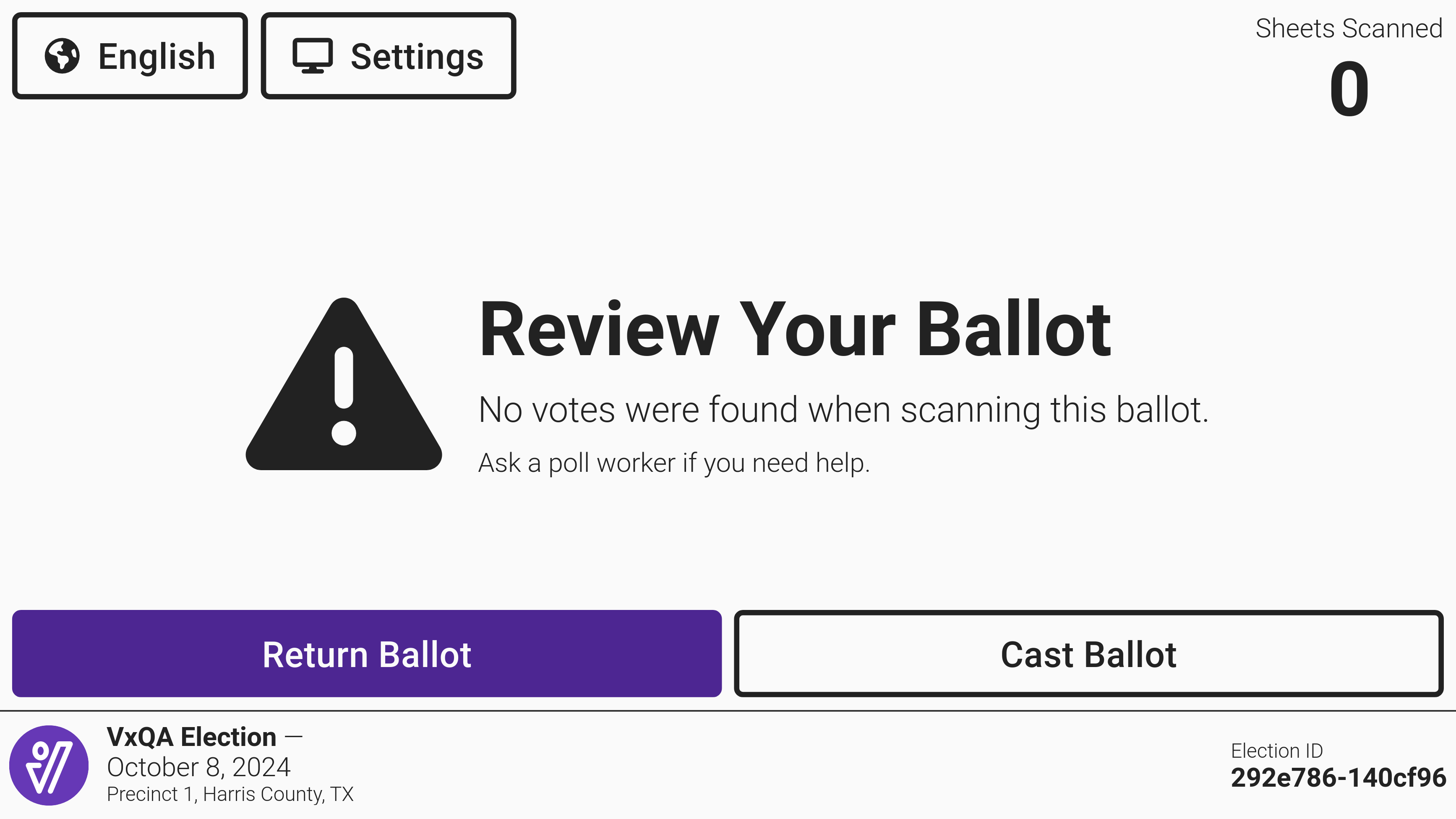Click the globe icon beside English
The height and width of the screenshot is (819, 1456).
[x=62, y=56]
